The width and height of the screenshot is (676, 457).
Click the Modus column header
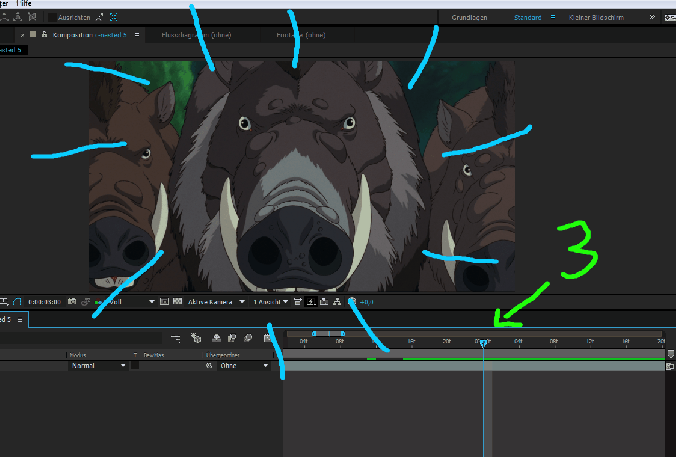coord(78,355)
